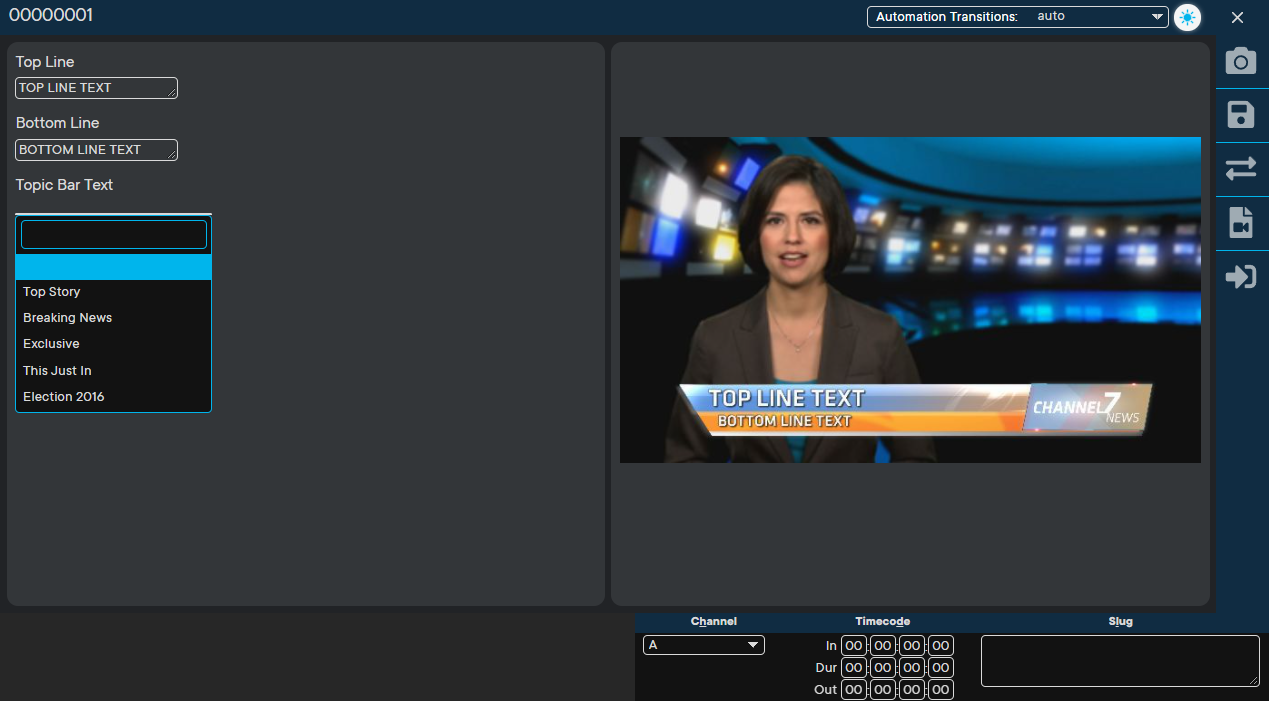Toggle the light theme sun icon

coord(1187,17)
